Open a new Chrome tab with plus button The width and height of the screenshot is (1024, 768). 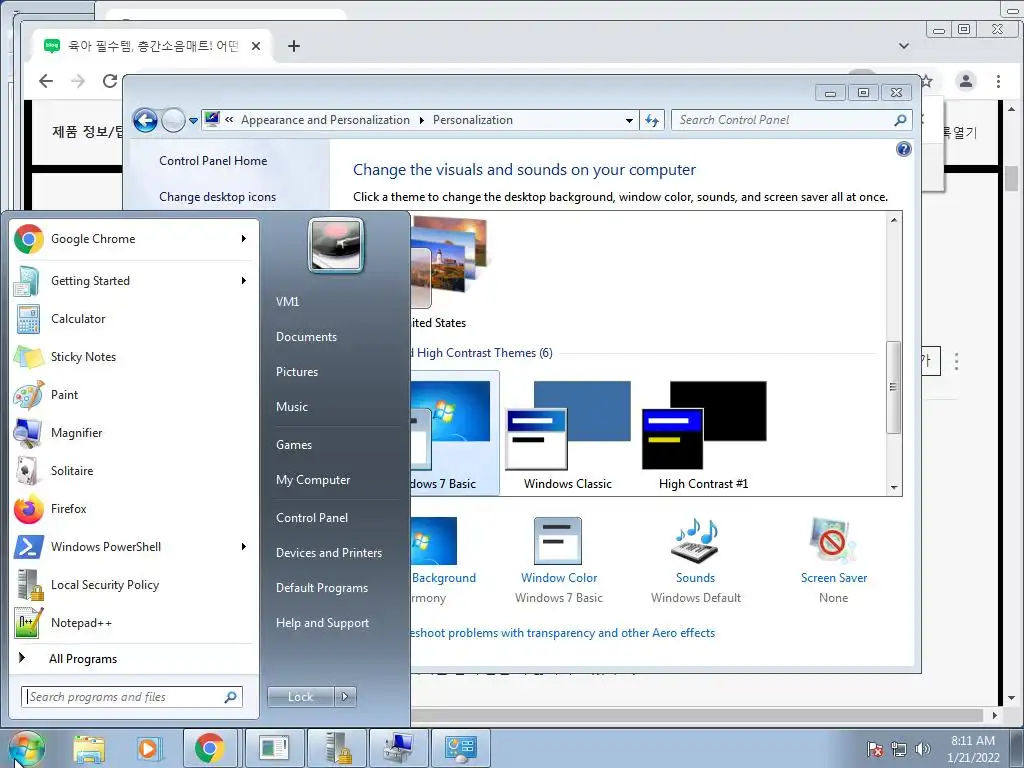point(294,46)
